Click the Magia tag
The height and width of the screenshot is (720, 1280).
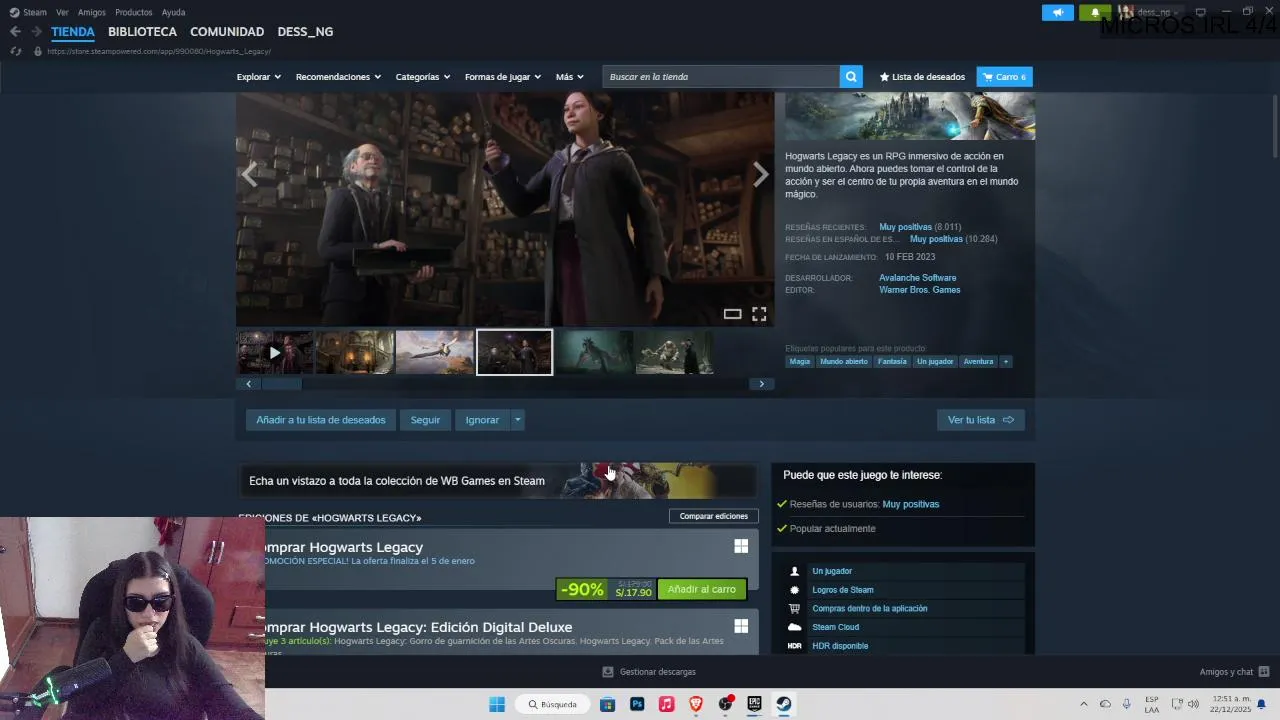pos(800,361)
